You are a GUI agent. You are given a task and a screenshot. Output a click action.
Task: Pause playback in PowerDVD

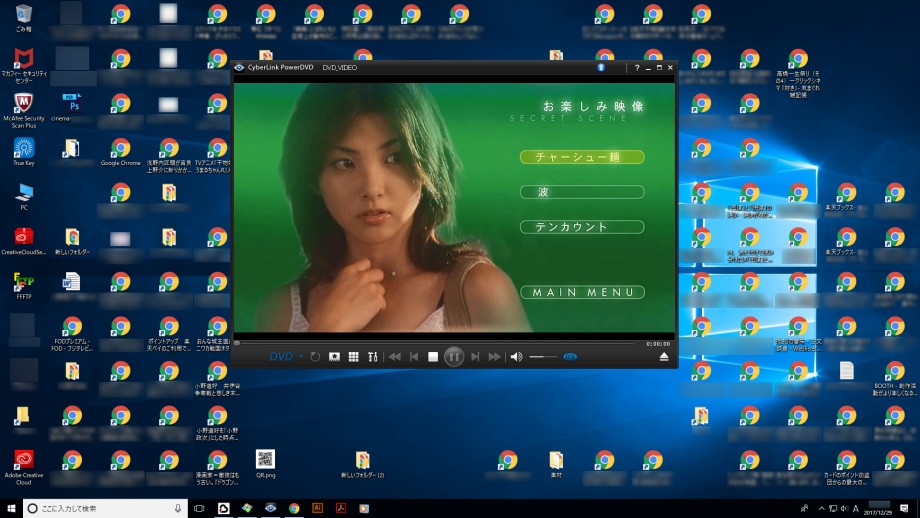tap(454, 356)
